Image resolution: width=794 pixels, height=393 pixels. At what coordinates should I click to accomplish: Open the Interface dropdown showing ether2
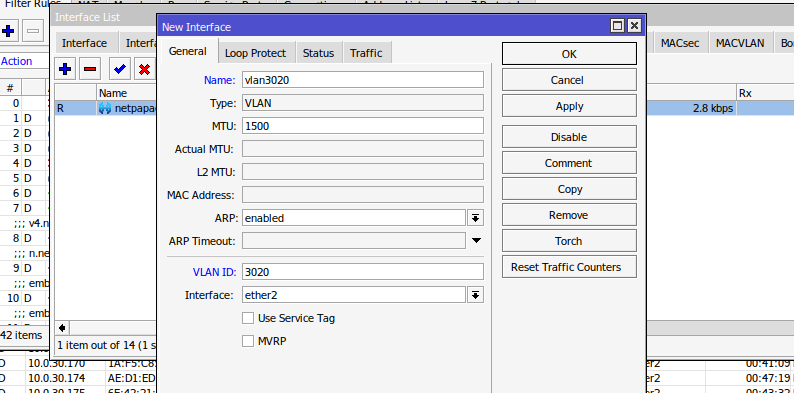475,295
